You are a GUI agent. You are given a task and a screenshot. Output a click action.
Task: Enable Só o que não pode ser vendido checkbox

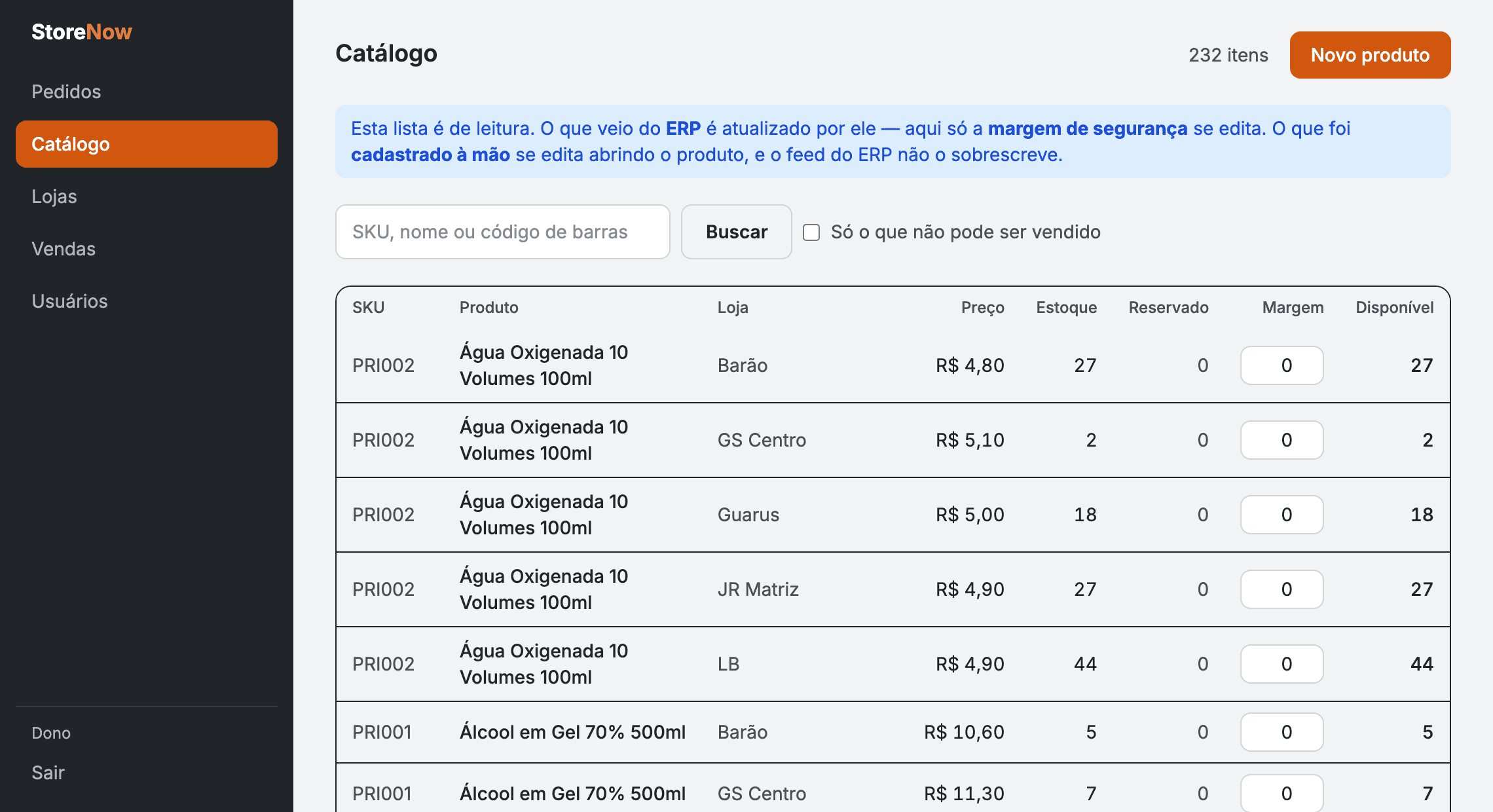tap(811, 232)
